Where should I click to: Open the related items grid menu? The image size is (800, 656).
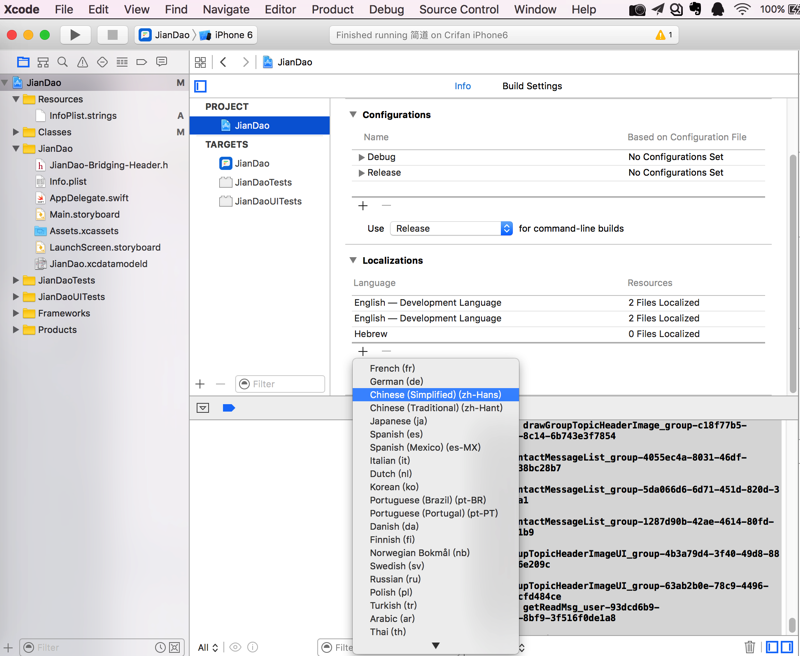tap(201, 62)
